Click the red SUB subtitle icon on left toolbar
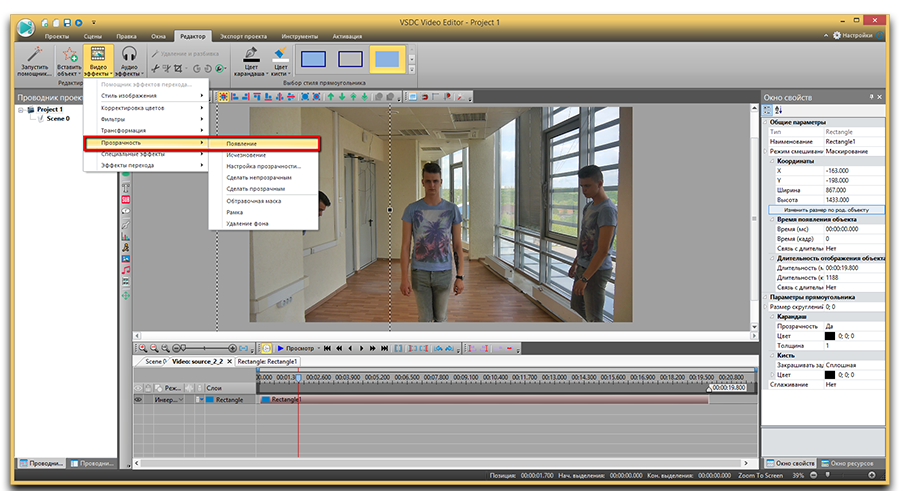 [x=126, y=200]
